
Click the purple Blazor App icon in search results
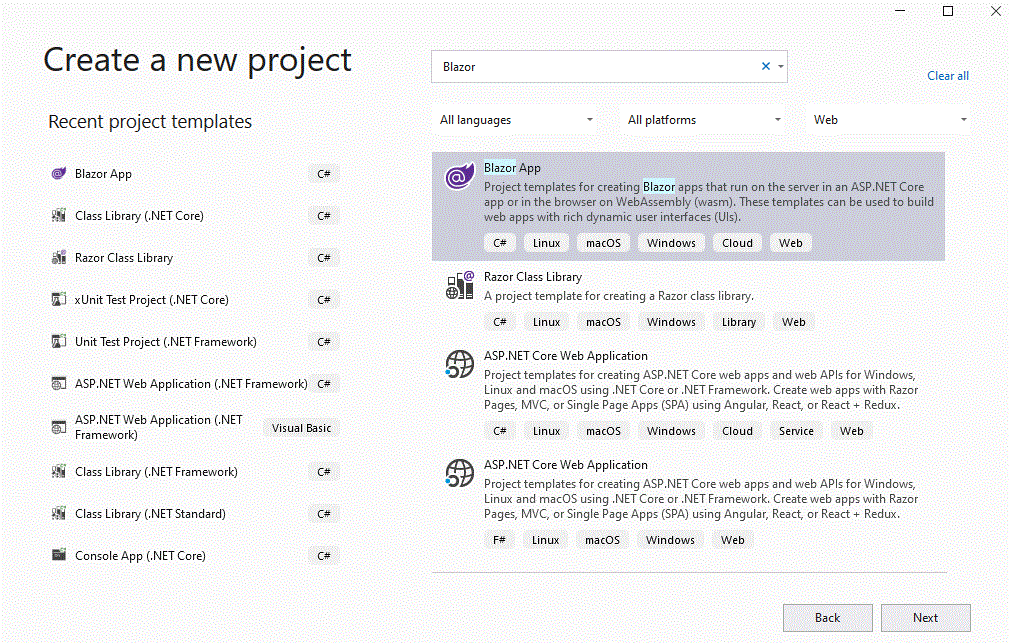(459, 176)
